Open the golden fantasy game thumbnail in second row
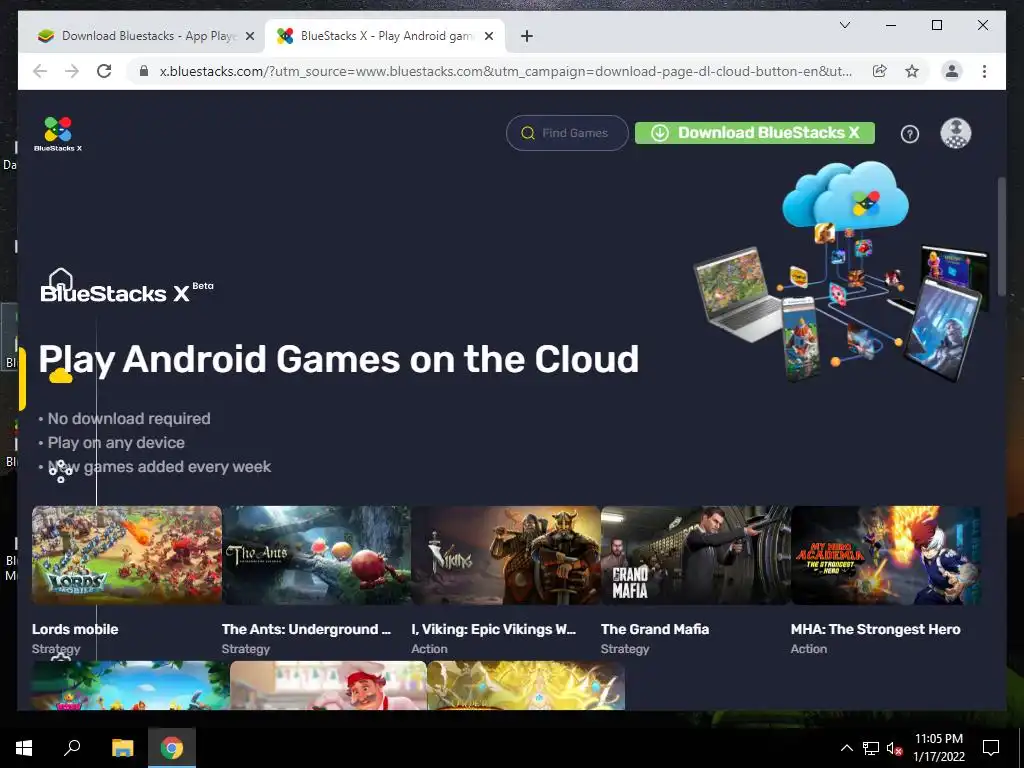Screen dimensions: 1024x768 [x=526, y=686]
